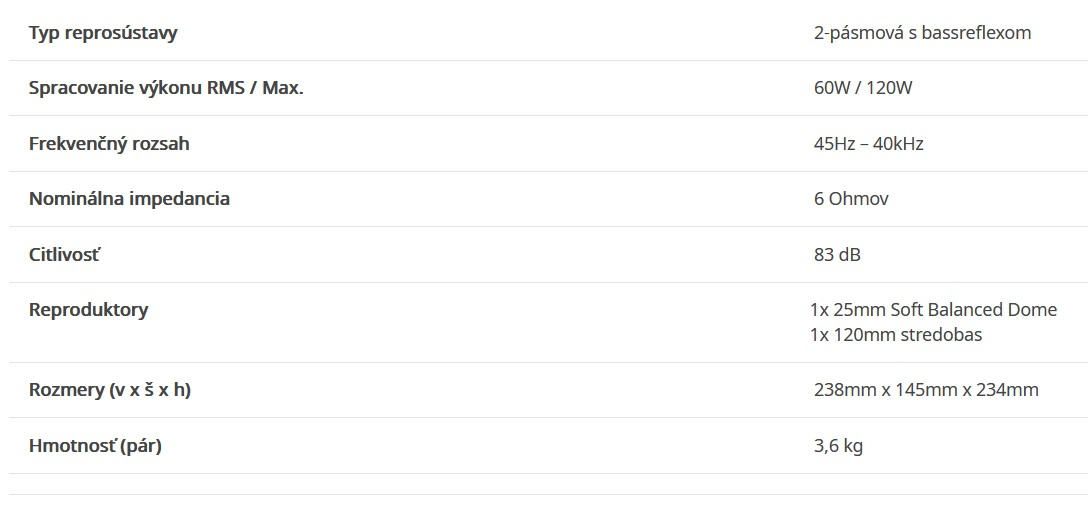Image resolution: width=1088 pixels, height=509 pixels.
Task: Select 1x 25mm Soft Balanced Dome text
Action: (933, 309)
